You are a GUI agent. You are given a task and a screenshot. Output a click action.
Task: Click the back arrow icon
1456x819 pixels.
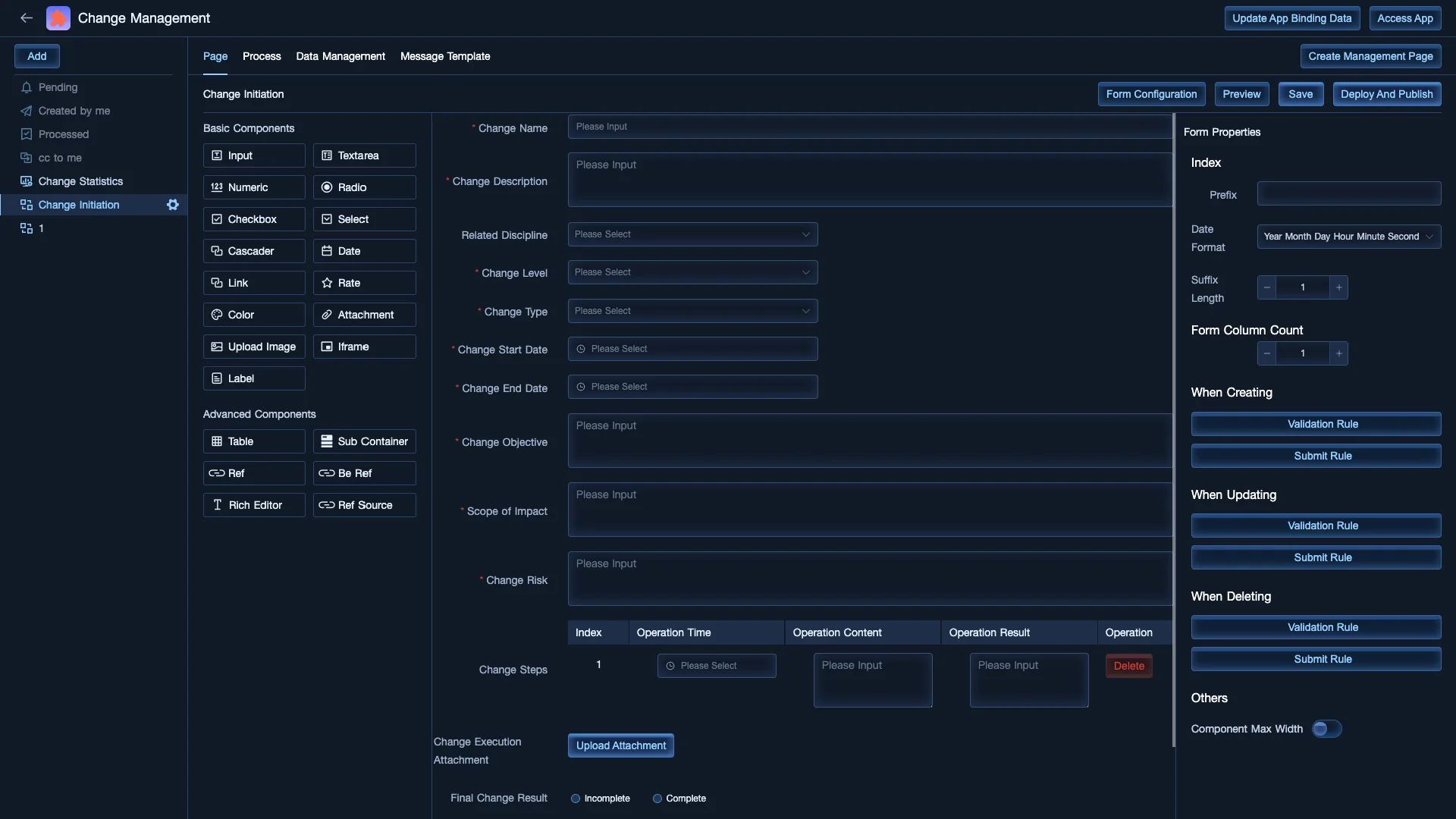click(x=26, y=17)
